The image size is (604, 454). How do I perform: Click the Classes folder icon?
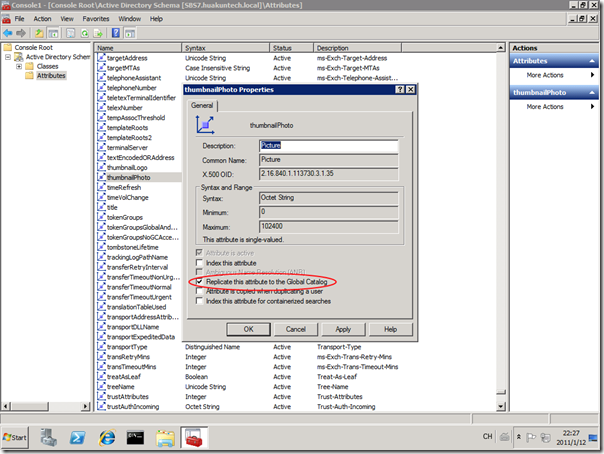pos(30,66)
